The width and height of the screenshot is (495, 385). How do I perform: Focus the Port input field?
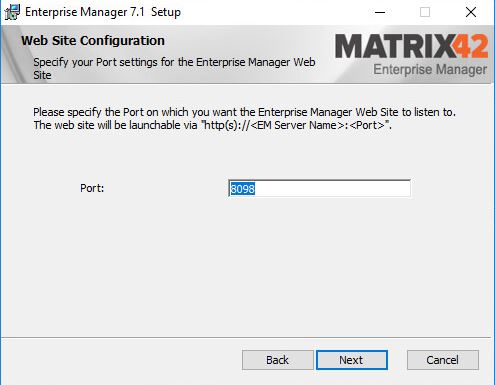pyautogui.click(x=319, y=189)
